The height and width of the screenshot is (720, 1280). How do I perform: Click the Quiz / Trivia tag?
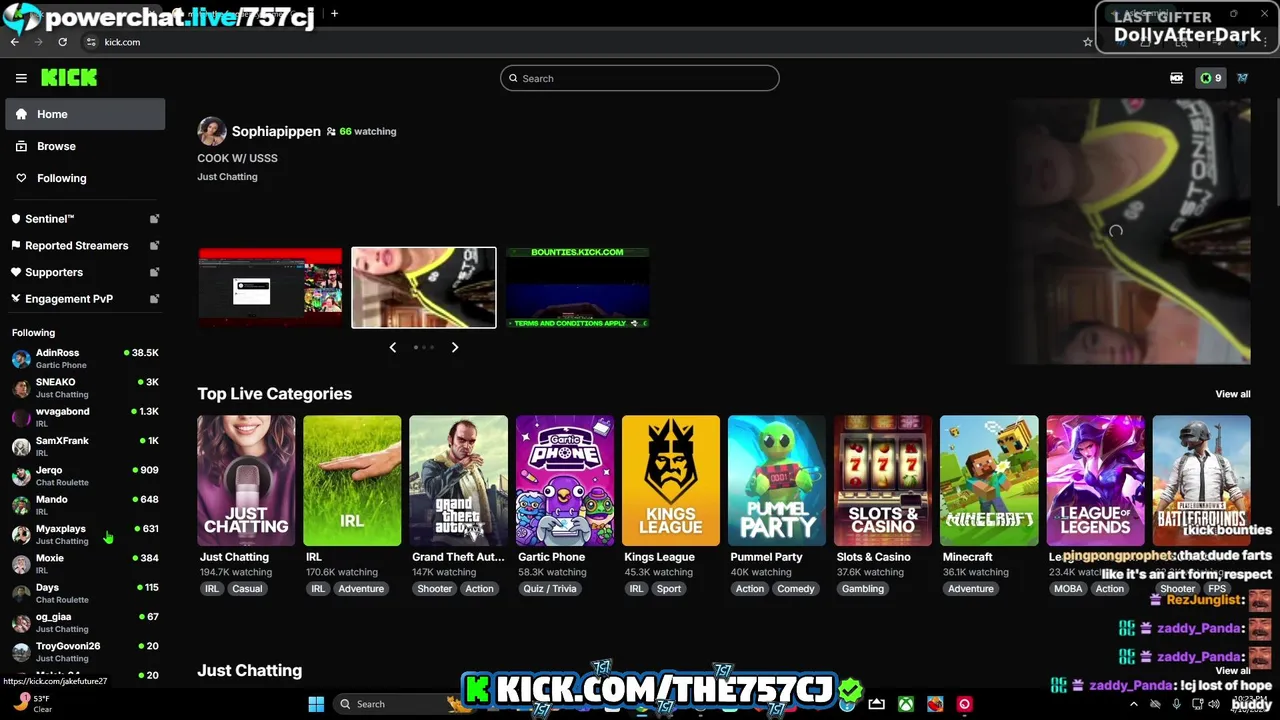[x=550, y=589]
